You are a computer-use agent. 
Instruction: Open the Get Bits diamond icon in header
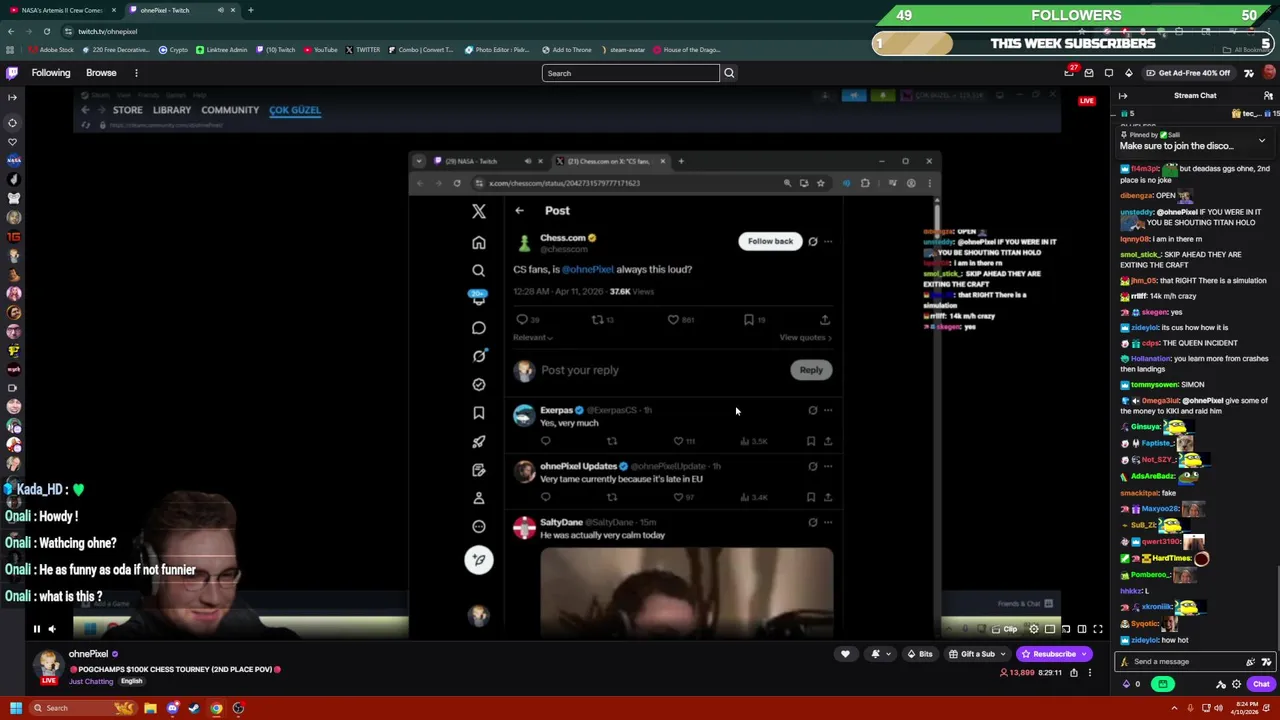[x=1129, y=73]
